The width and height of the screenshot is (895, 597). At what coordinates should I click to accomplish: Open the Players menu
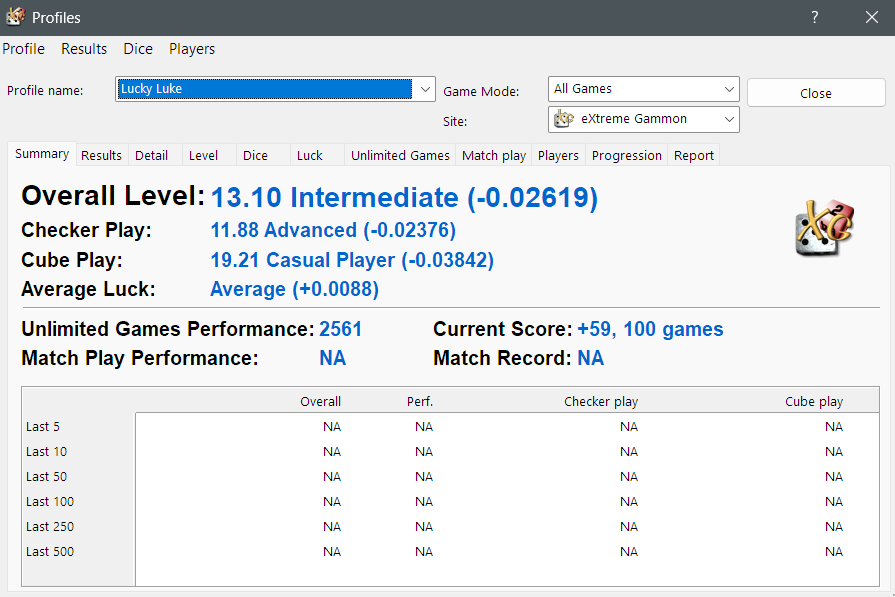(192, 49)
